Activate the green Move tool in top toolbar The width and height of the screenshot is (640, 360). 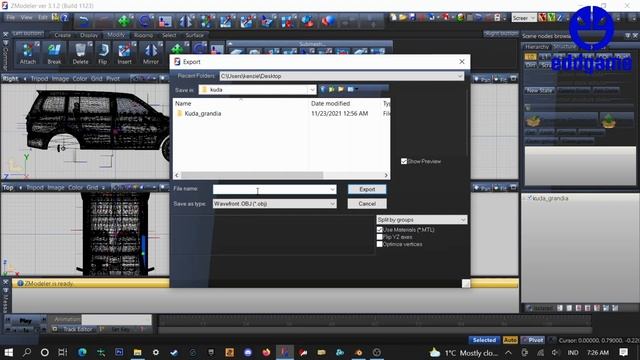click(124, 21)
